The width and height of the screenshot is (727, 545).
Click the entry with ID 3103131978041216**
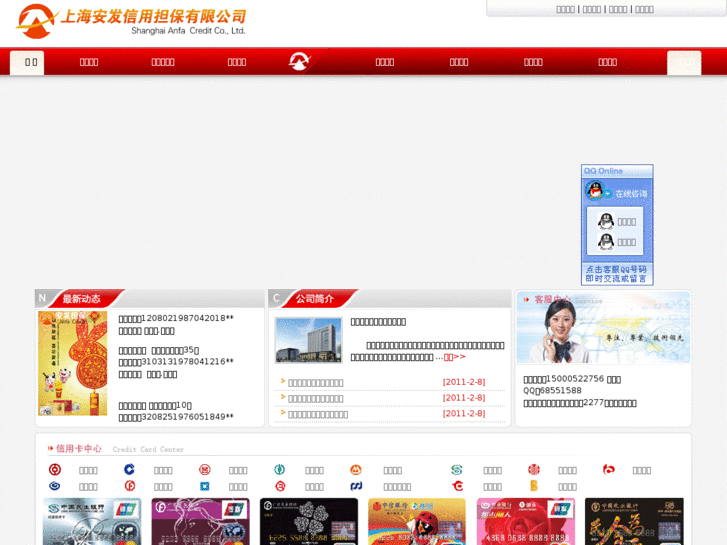click(176, 361)
